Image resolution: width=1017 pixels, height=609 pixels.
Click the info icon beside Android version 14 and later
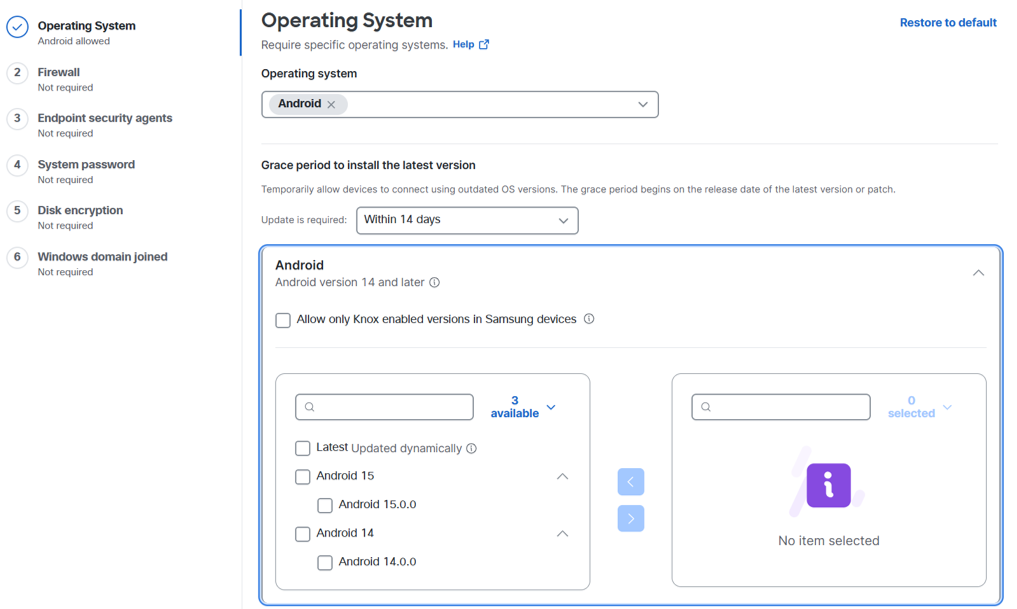[x=435, y=282]
